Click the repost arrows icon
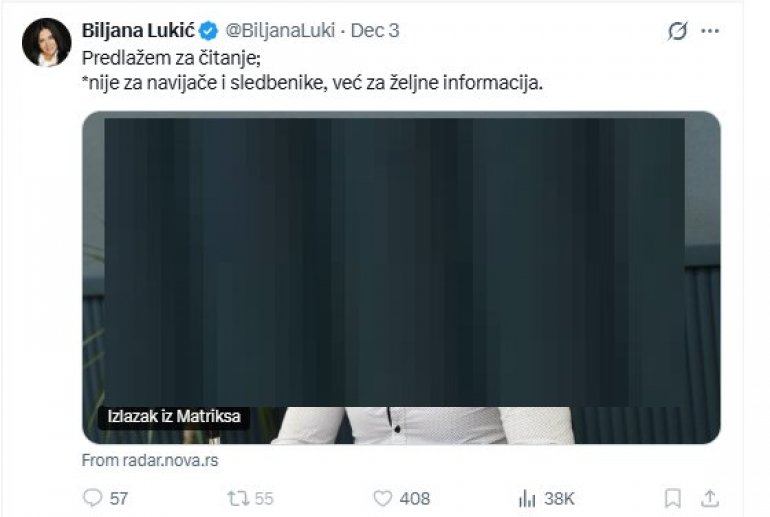Viewport: 770px width, 517px height. click(238, 498)
